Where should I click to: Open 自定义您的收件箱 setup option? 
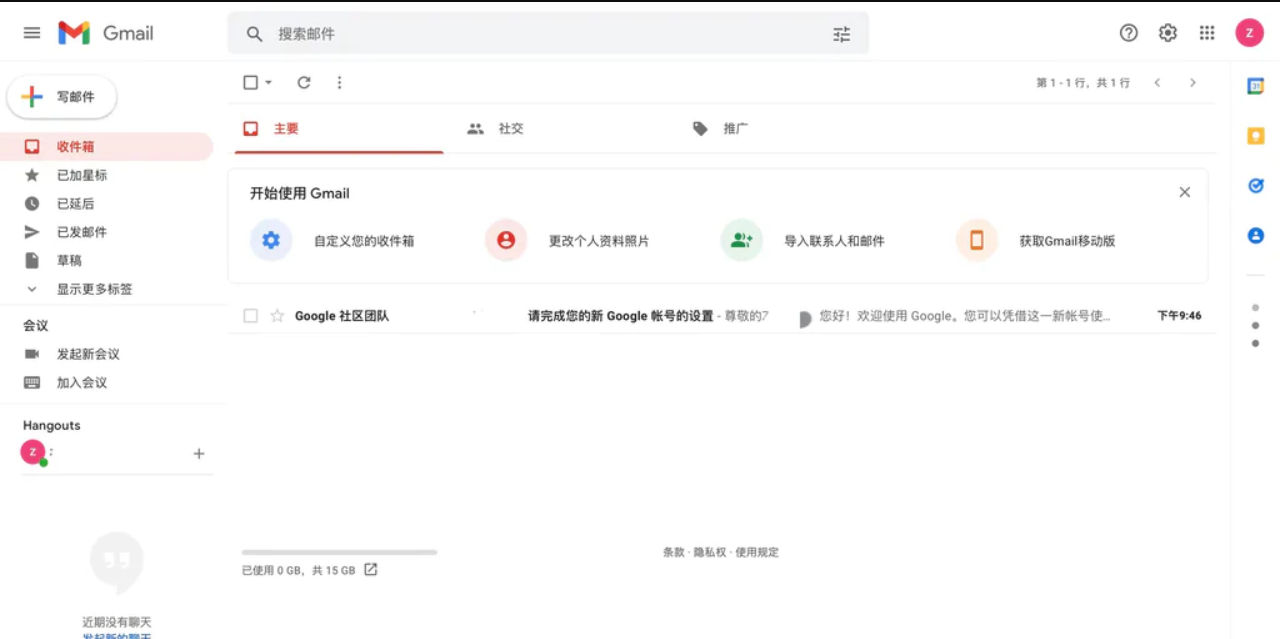coord(363,241)
